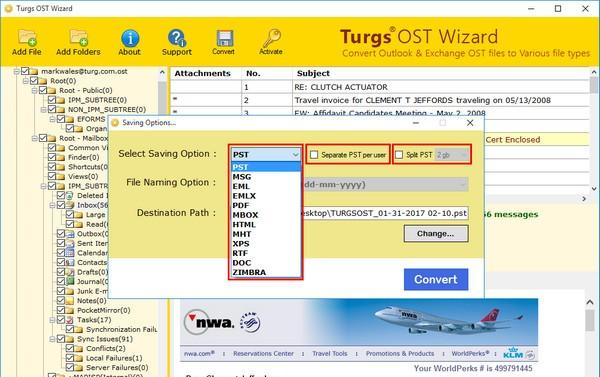Toggle the Split PST checkbox

(399, 155)
